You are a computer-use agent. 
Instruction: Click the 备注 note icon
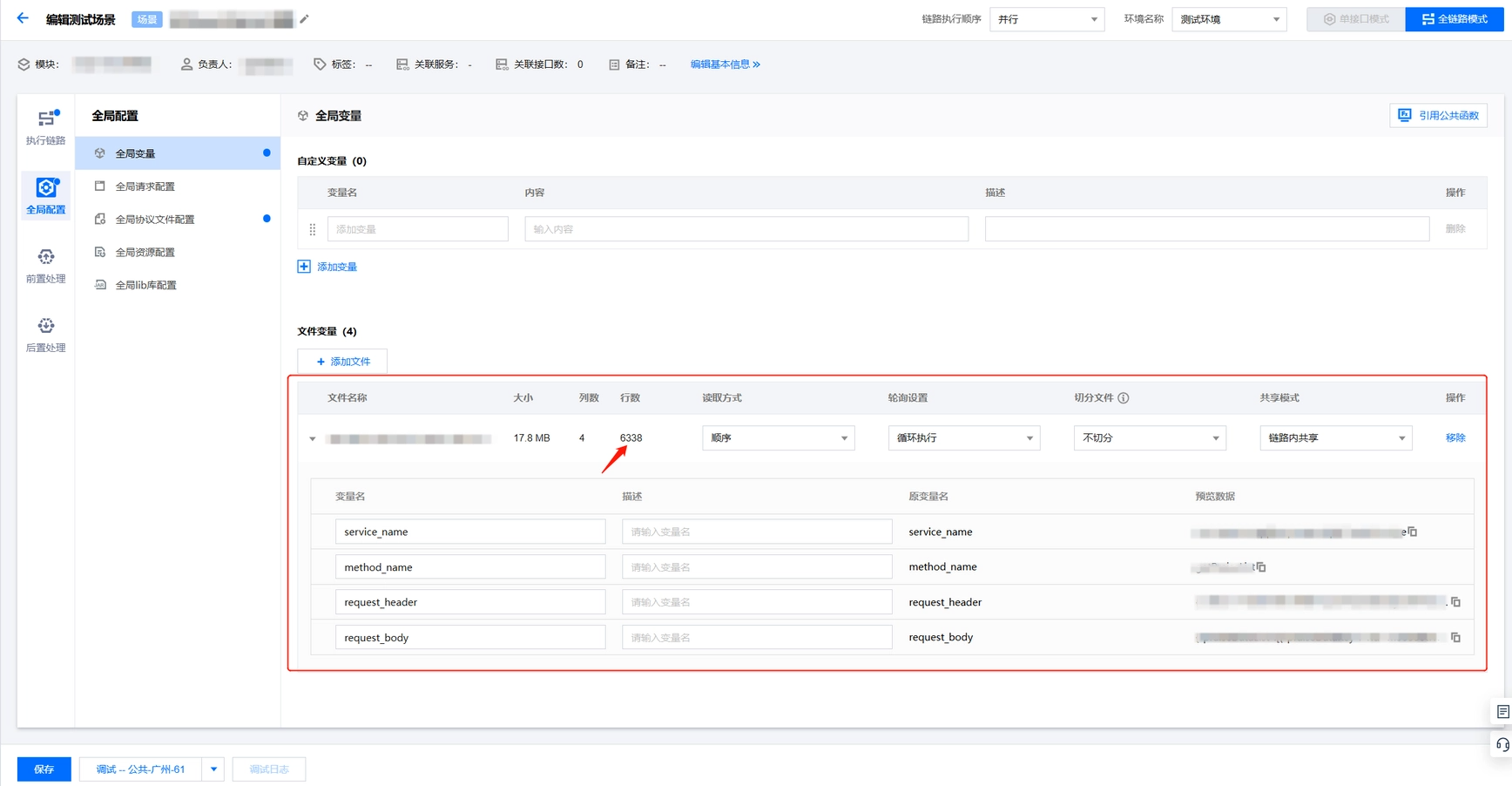(x=614, y=64)
